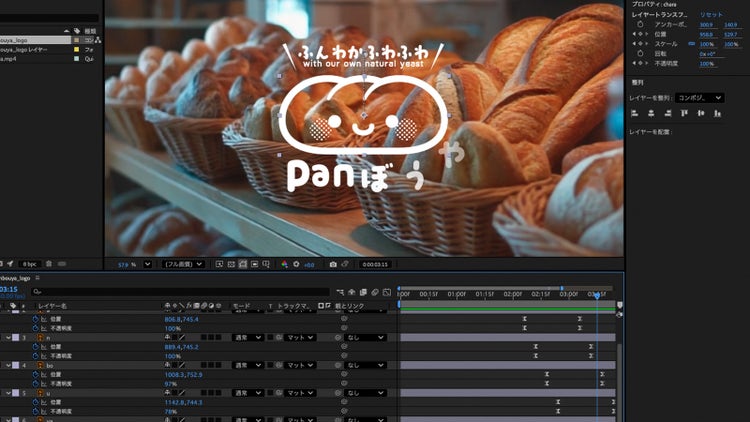Add scale keyframe diamond in Properties

click(640, 44)
